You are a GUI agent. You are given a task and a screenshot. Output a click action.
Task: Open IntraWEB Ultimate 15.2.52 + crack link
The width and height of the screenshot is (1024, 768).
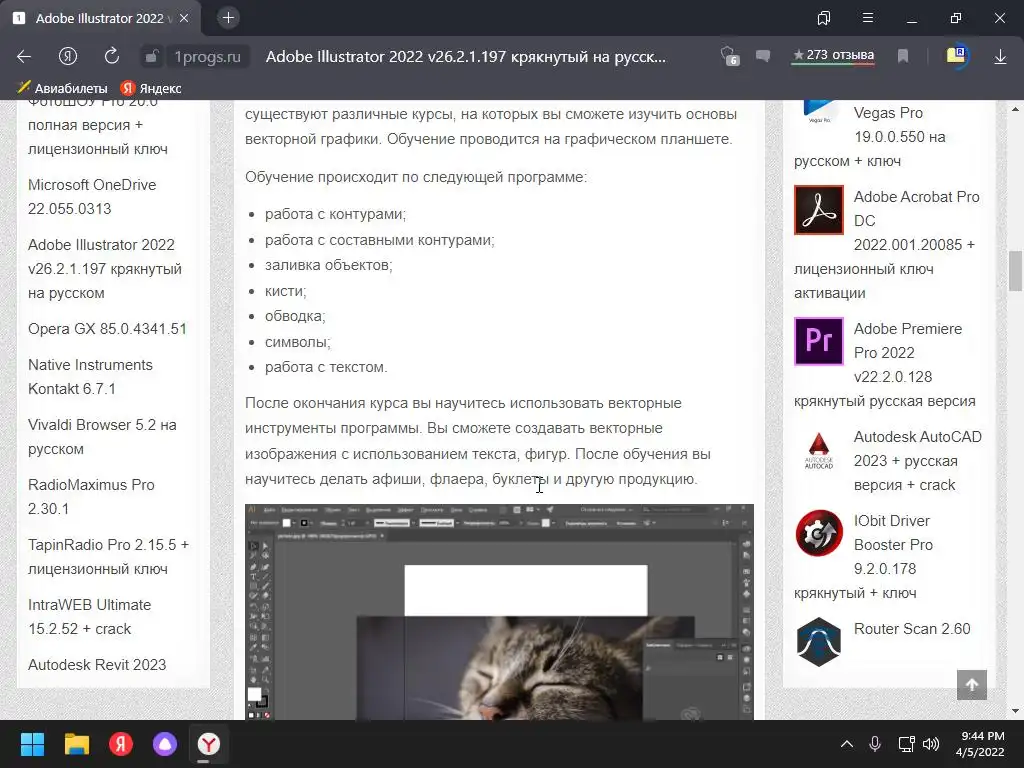pyautogui.click(x=89, y=616)
